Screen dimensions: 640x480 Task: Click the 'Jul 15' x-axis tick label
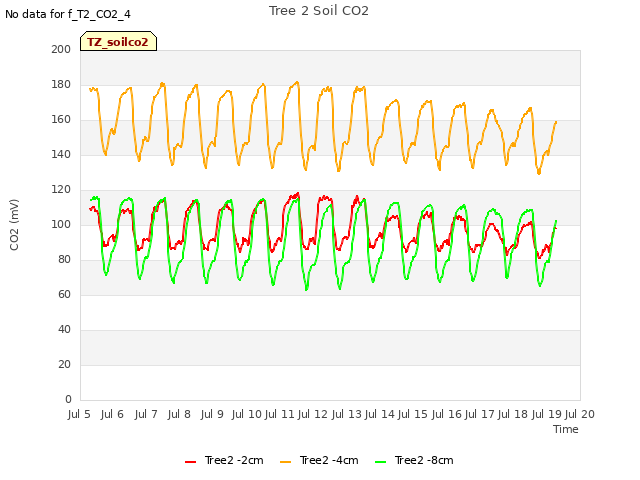click(x=413, y=414)
